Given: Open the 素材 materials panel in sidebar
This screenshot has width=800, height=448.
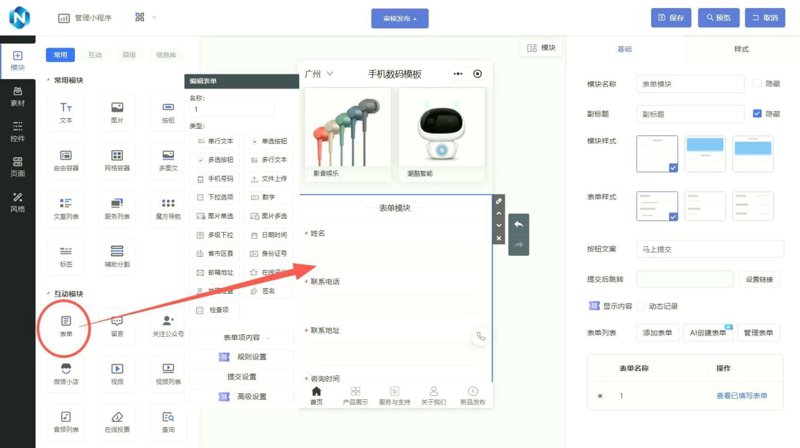Looking at the screenshot, I should [17, 96].
